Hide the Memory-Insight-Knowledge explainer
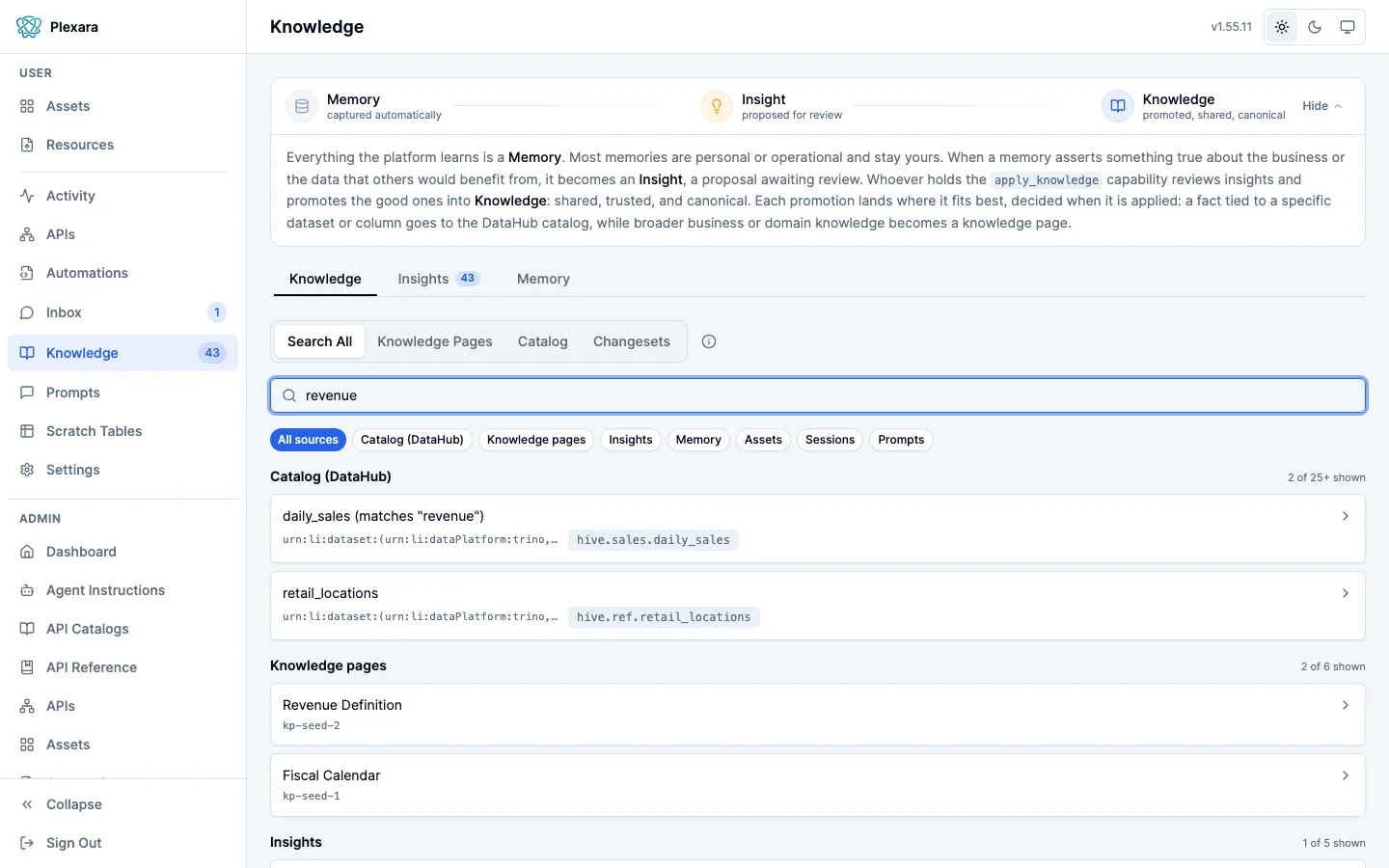The width and height of the screenshot is (1389, 868). click(1321, 106)
